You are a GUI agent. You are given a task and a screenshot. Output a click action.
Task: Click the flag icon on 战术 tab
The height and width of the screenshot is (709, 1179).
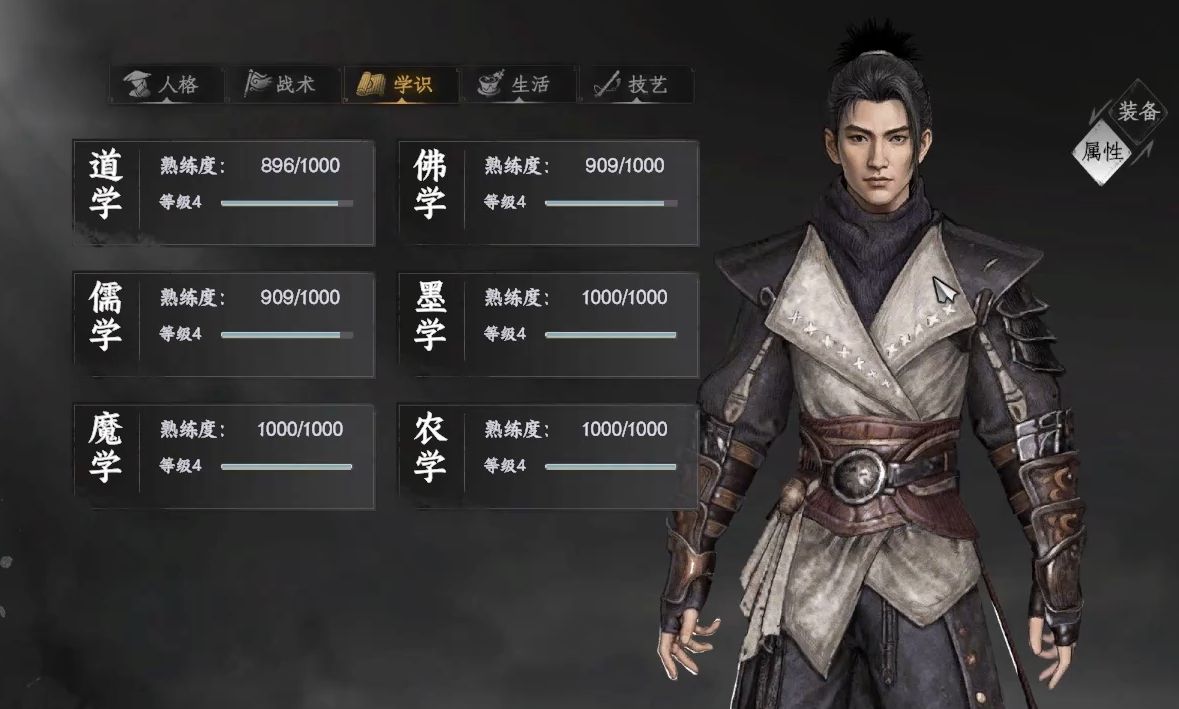pos(256,83)
